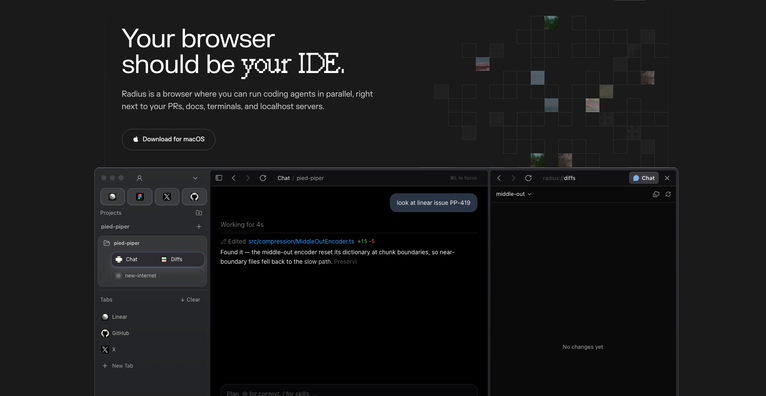Open the GitHub pinned shortcut tile
The image size is (766, 396).
point(194,197)
